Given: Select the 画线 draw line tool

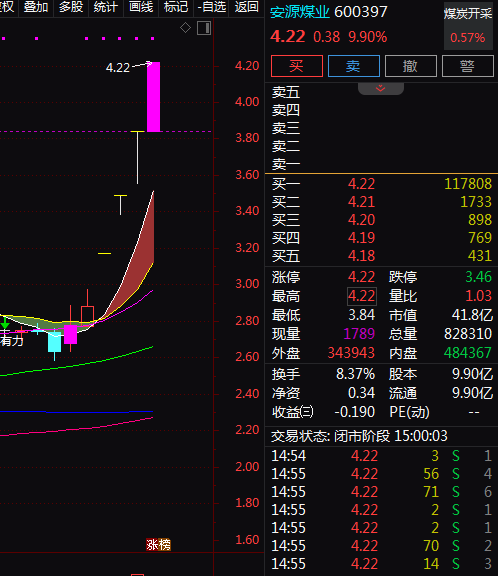Looking at the screenshot, I should coord(141,7).
